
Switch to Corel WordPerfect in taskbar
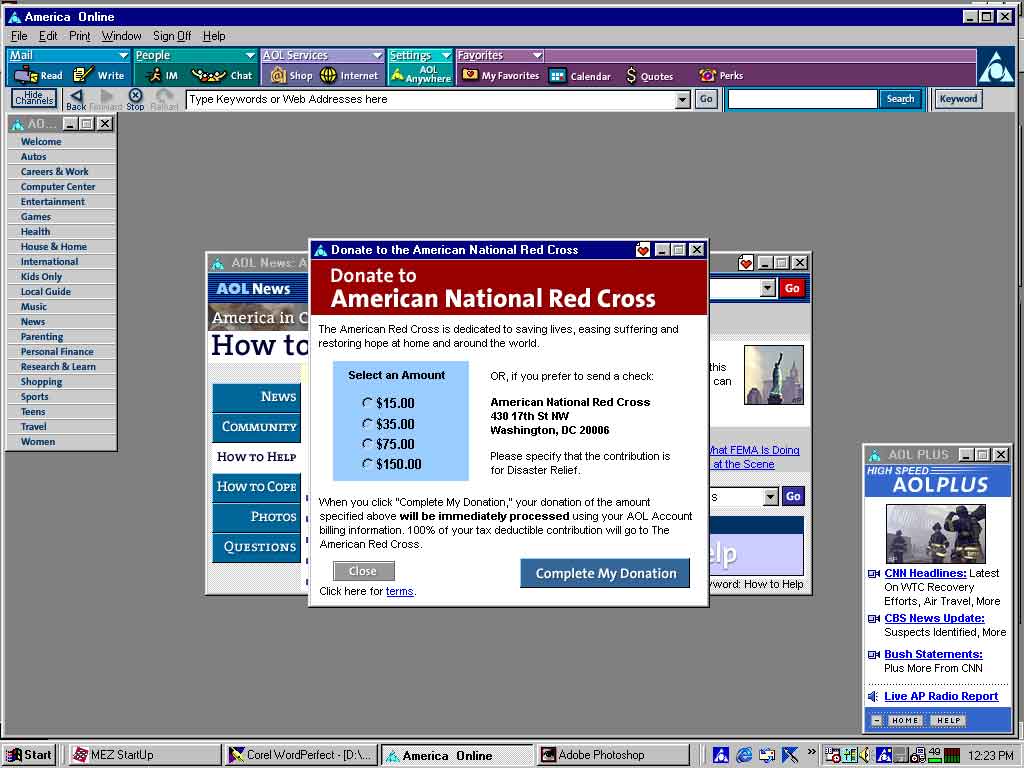click(300, 755)
